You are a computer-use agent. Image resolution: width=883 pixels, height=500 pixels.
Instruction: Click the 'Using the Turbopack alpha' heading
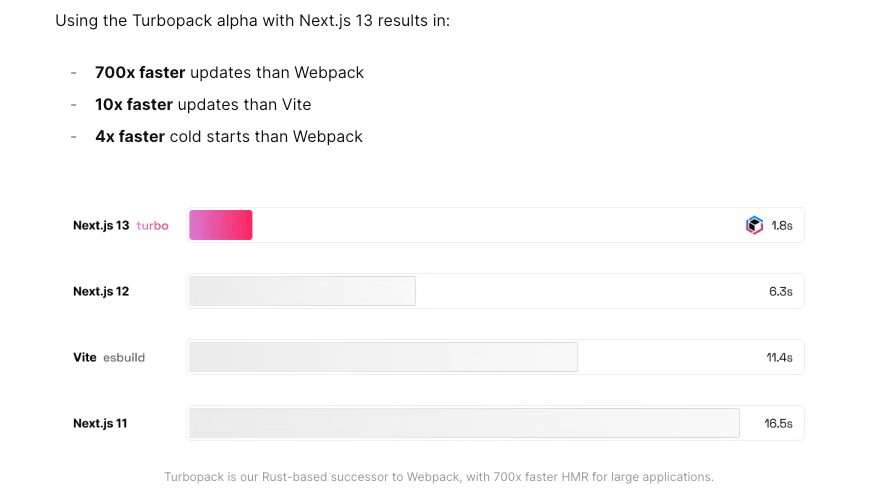coord(253,21)
